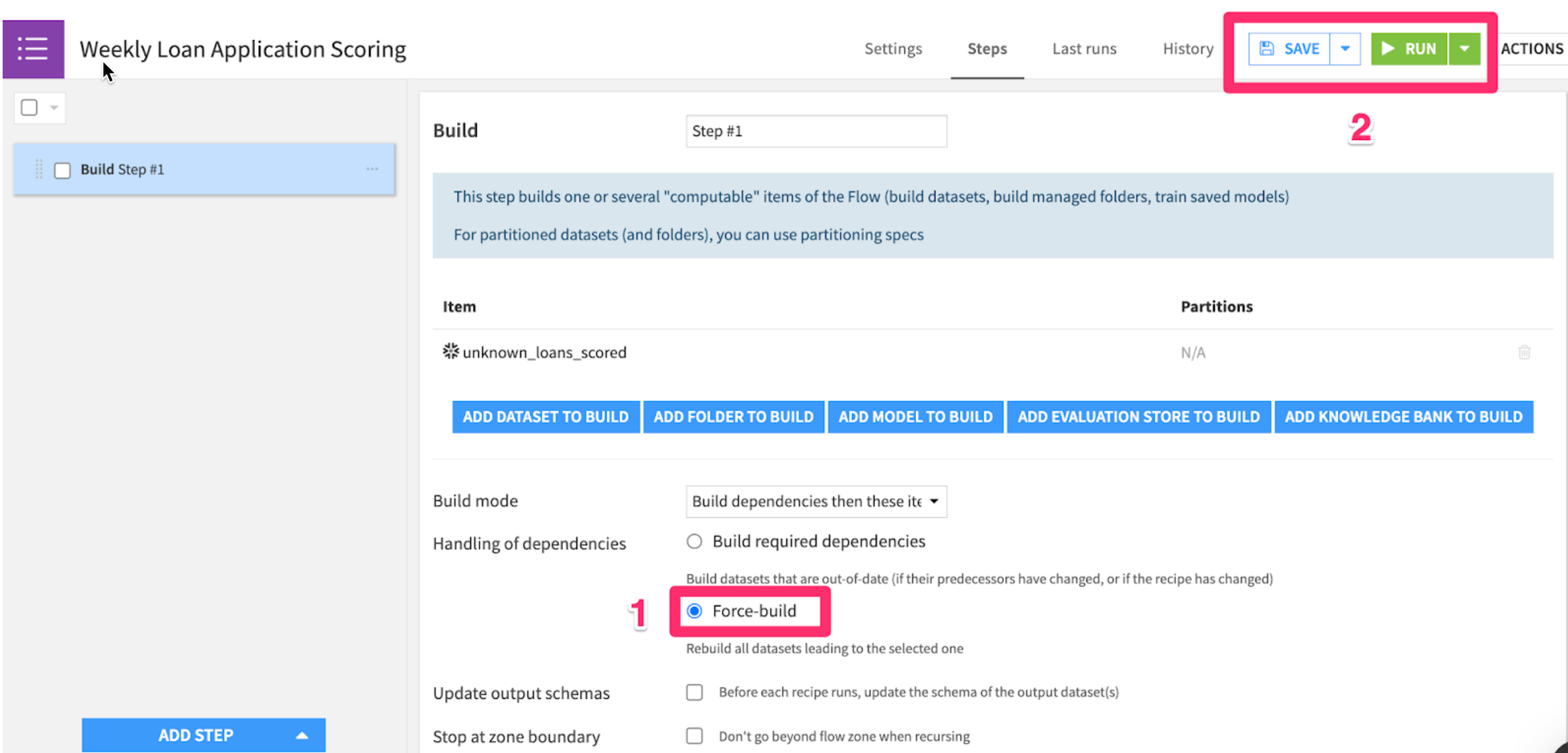
Task: Click the Step #1 name input field
Action: click(x=816, y=131)
